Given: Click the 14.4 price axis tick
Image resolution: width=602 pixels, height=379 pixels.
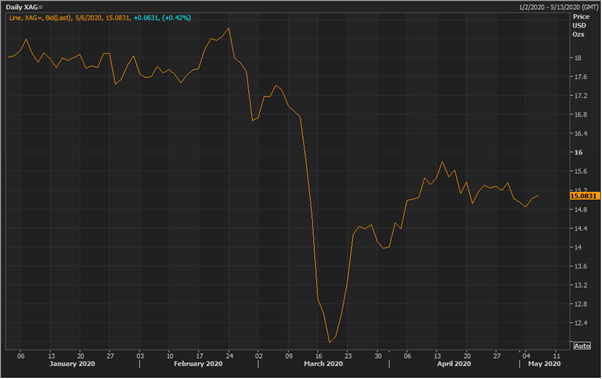Looking at the screenshot, I should [580, 228].
